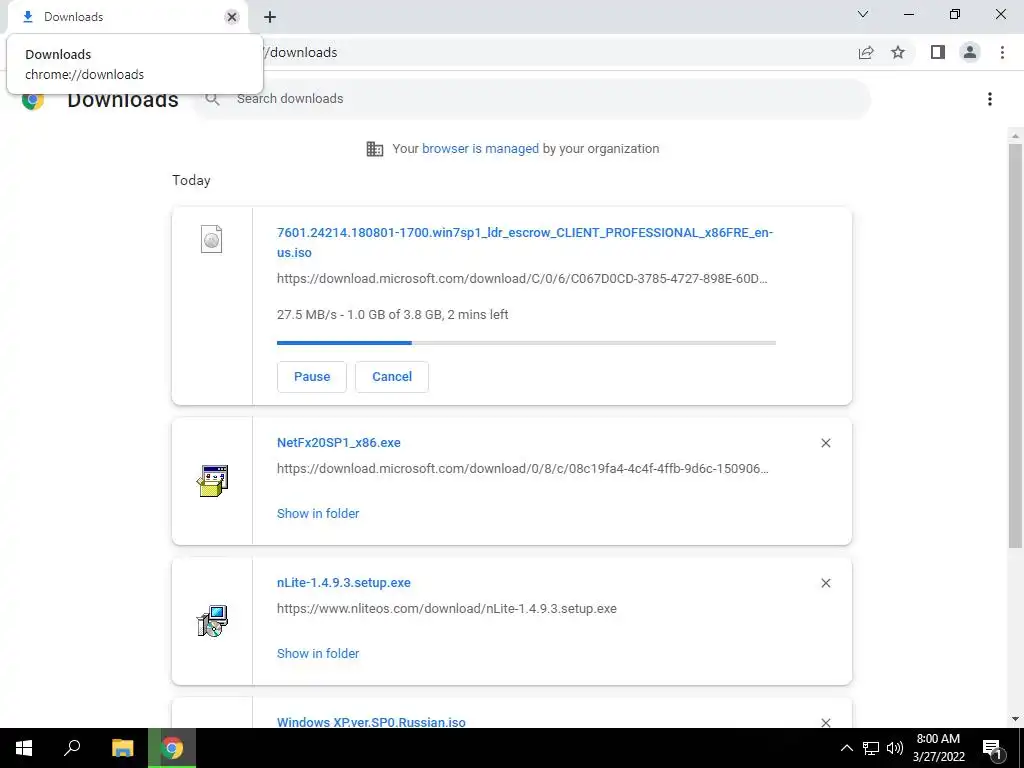Click the NetFx20SP1 installer icon
The height and width of the screenshot is (768, 1024).
(212, 481)
